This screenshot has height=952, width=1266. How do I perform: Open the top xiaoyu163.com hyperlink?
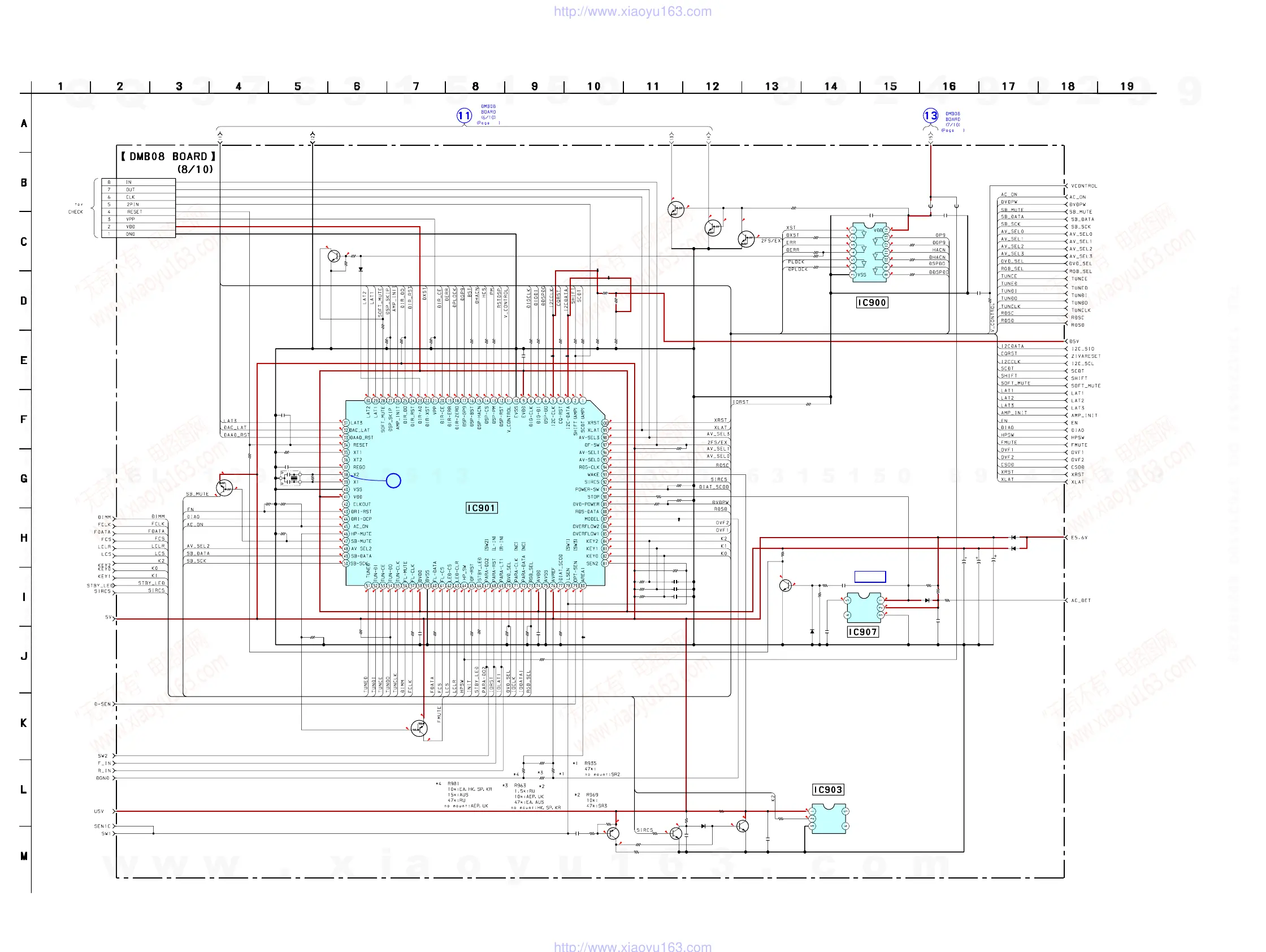[632, 11]
